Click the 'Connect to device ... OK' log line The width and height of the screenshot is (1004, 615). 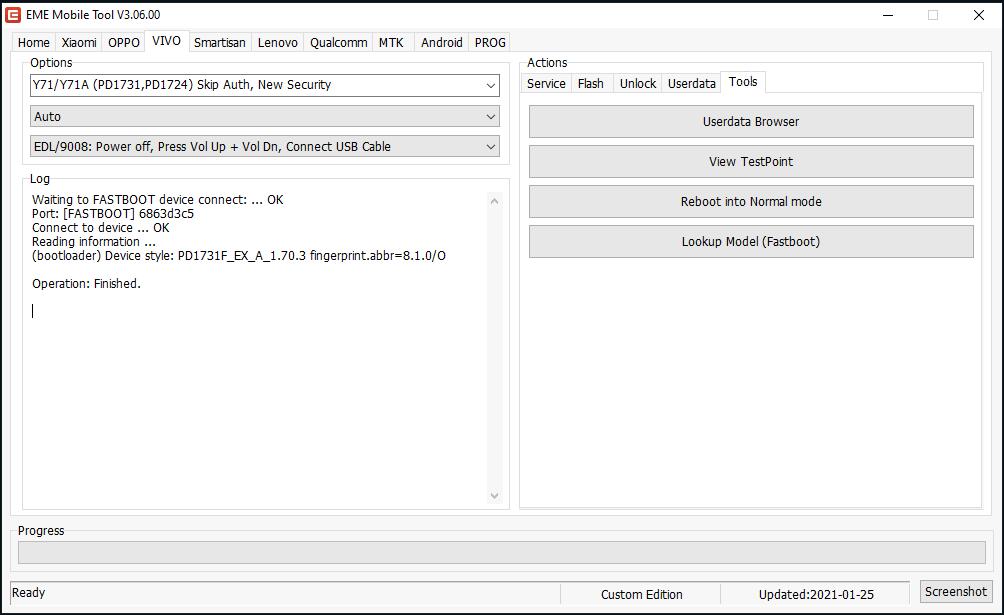coord(101,228)
